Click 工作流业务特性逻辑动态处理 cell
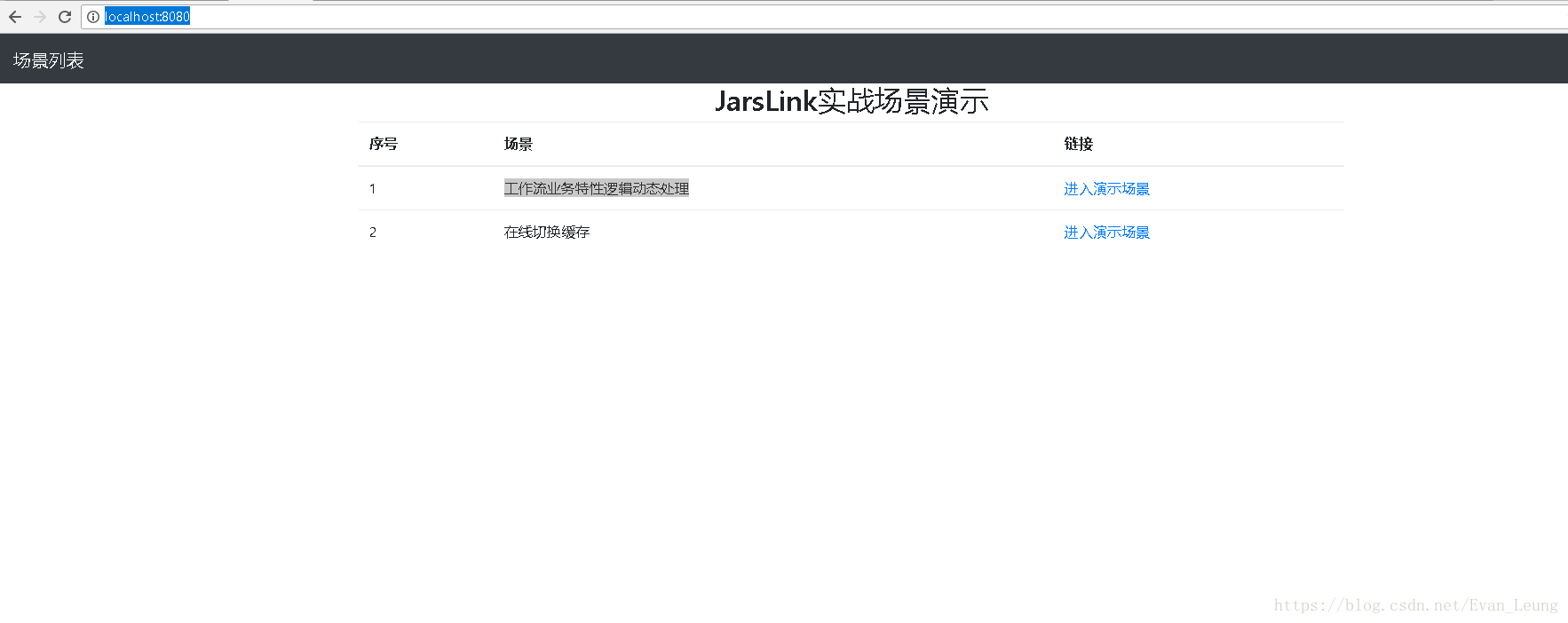The height and width of the screenshot is (623, 1568). click(597, 188)
